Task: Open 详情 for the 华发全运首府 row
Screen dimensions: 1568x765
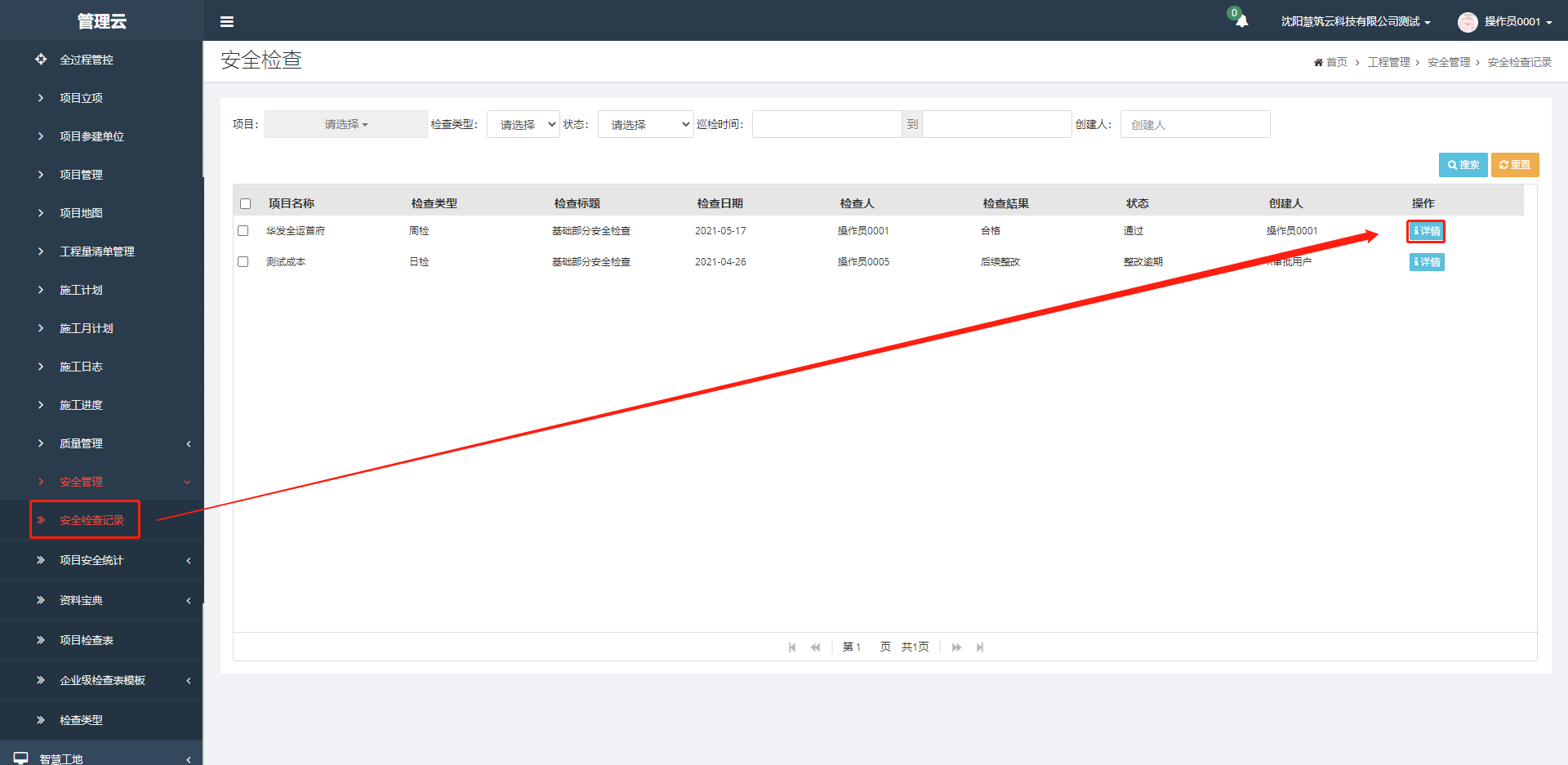Action: point(1426,231)
